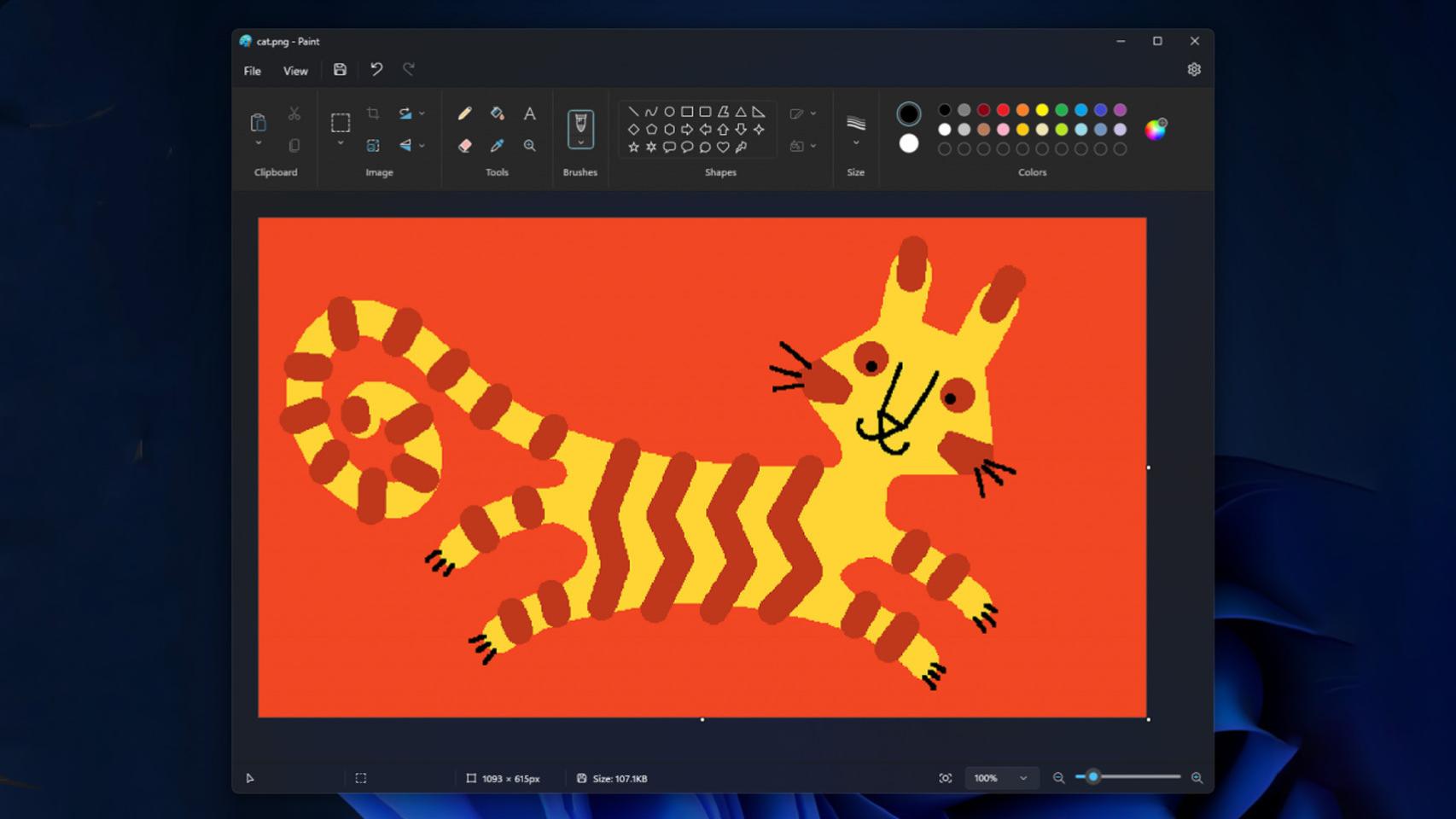1456x819 pixels.
Task: Select the Up arrow shape
Action: coord(723,130)
